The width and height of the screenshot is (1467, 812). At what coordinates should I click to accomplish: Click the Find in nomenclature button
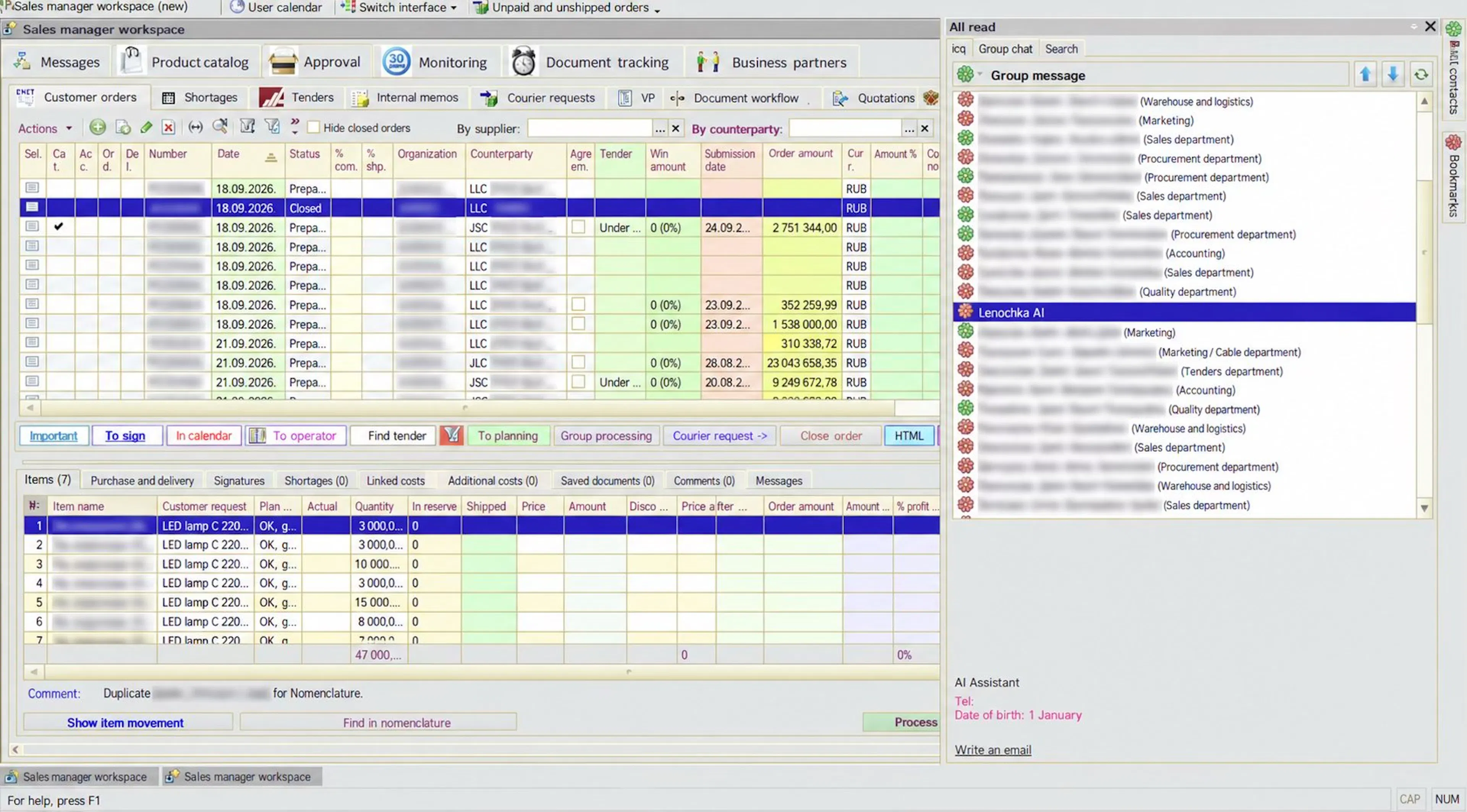[x=378, y=722]
